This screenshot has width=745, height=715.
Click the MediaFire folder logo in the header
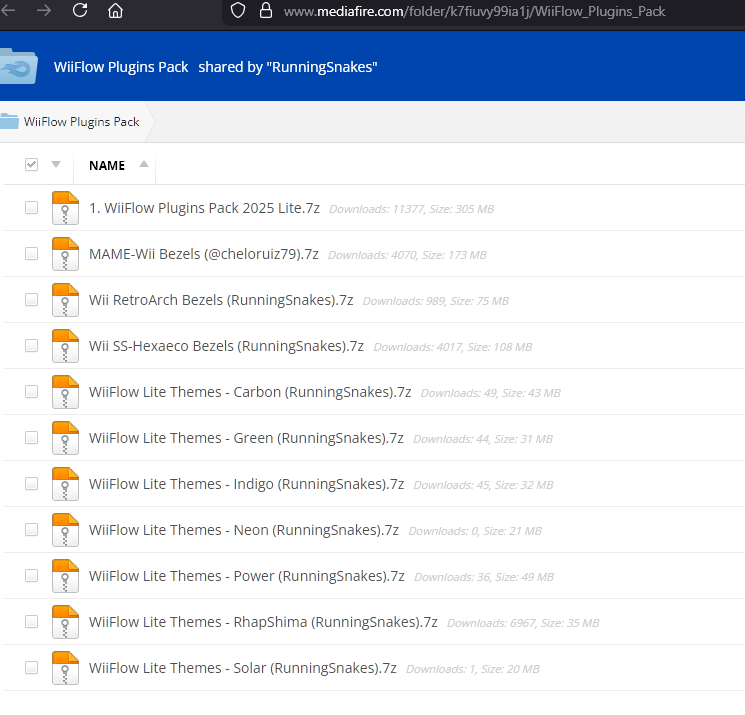pos(18,66)
